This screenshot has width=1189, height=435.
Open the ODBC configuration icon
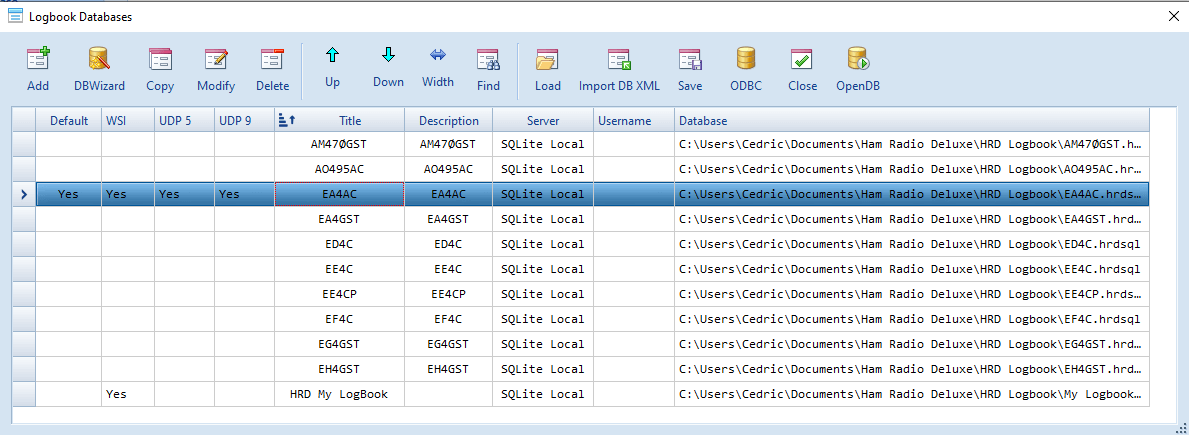click(745, 60)
